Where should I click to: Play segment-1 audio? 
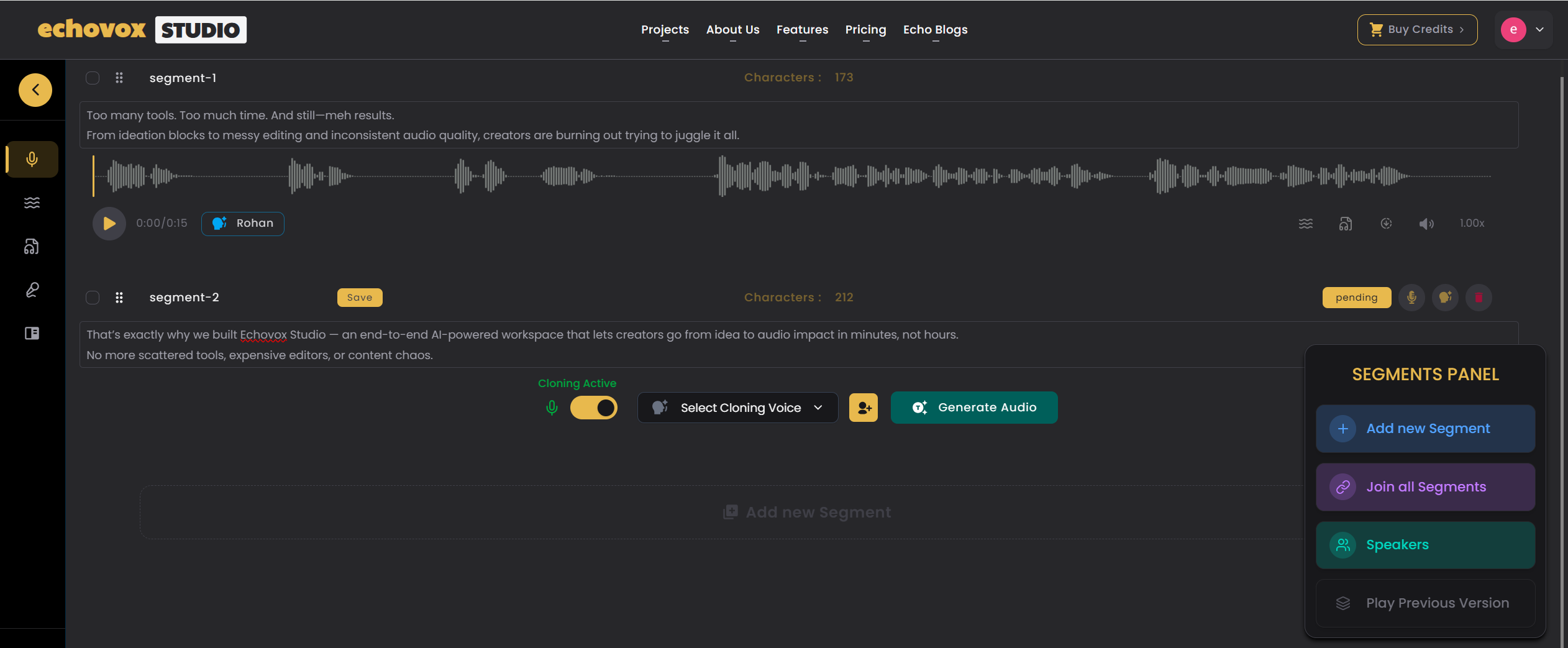(x=109, y=224)
